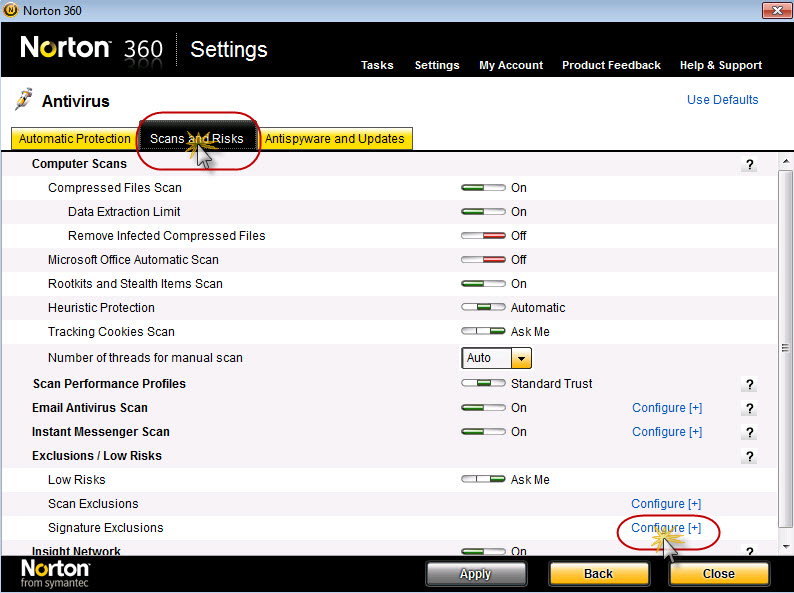The height and width of the screenshot is (593, 794).
Task: Close the Norton 360 window
Action: pos(777,10)
